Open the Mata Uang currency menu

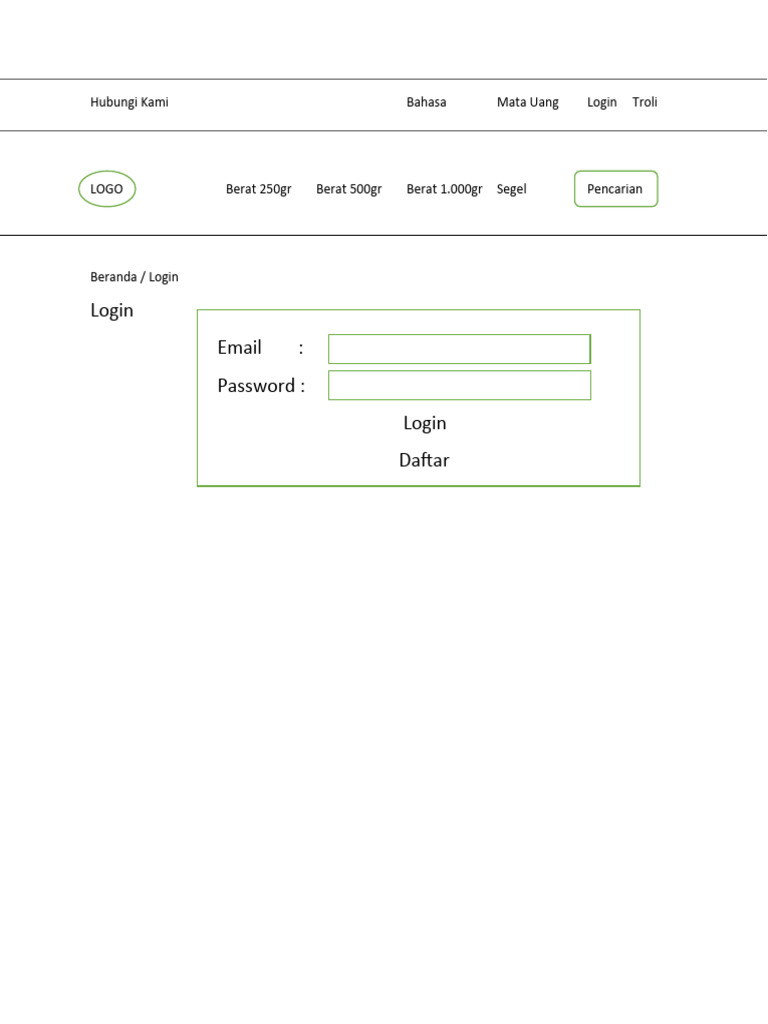tap(528, 103)
